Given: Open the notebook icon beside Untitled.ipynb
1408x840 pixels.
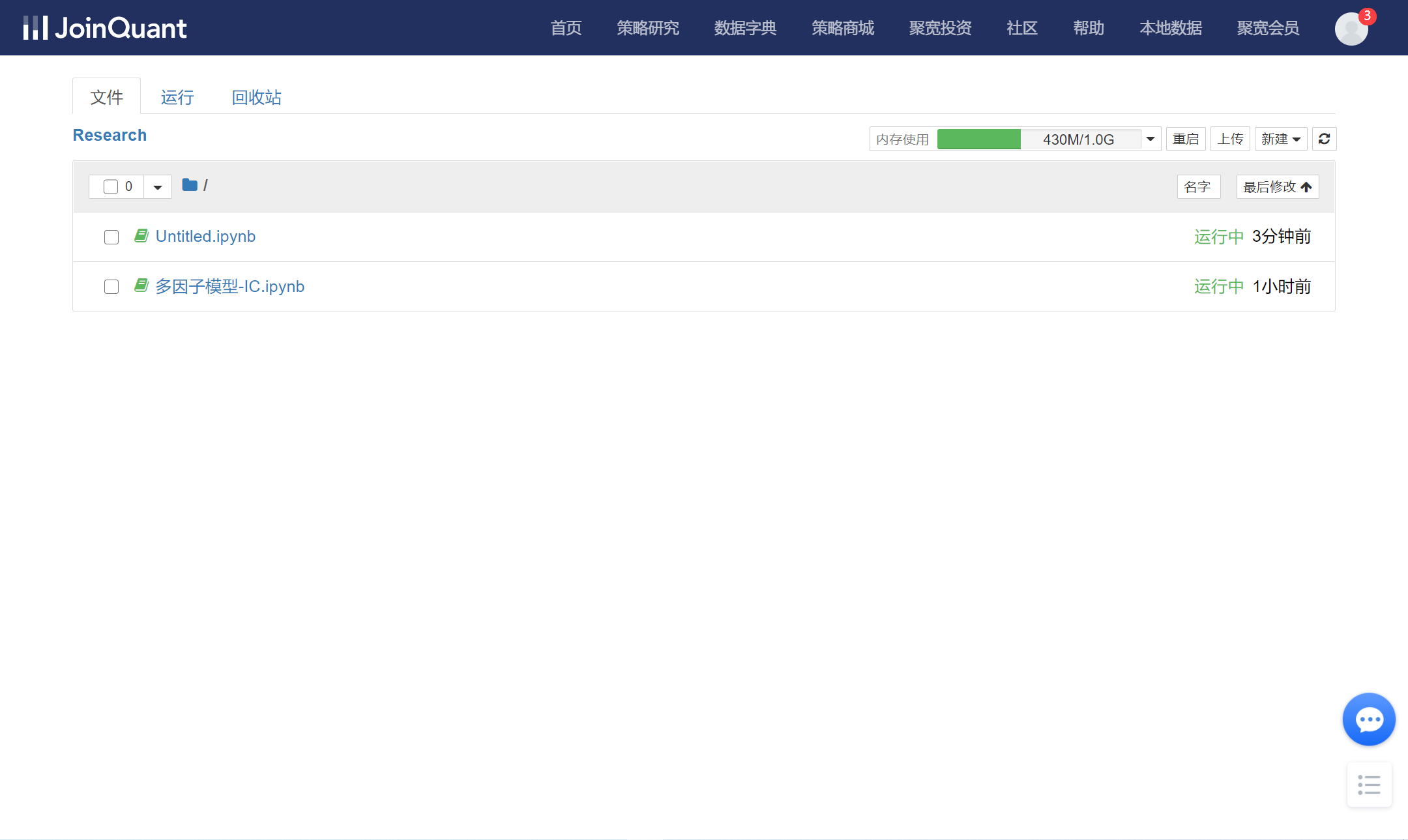Looking at the screenshot, I should click(x=141, y=236).
